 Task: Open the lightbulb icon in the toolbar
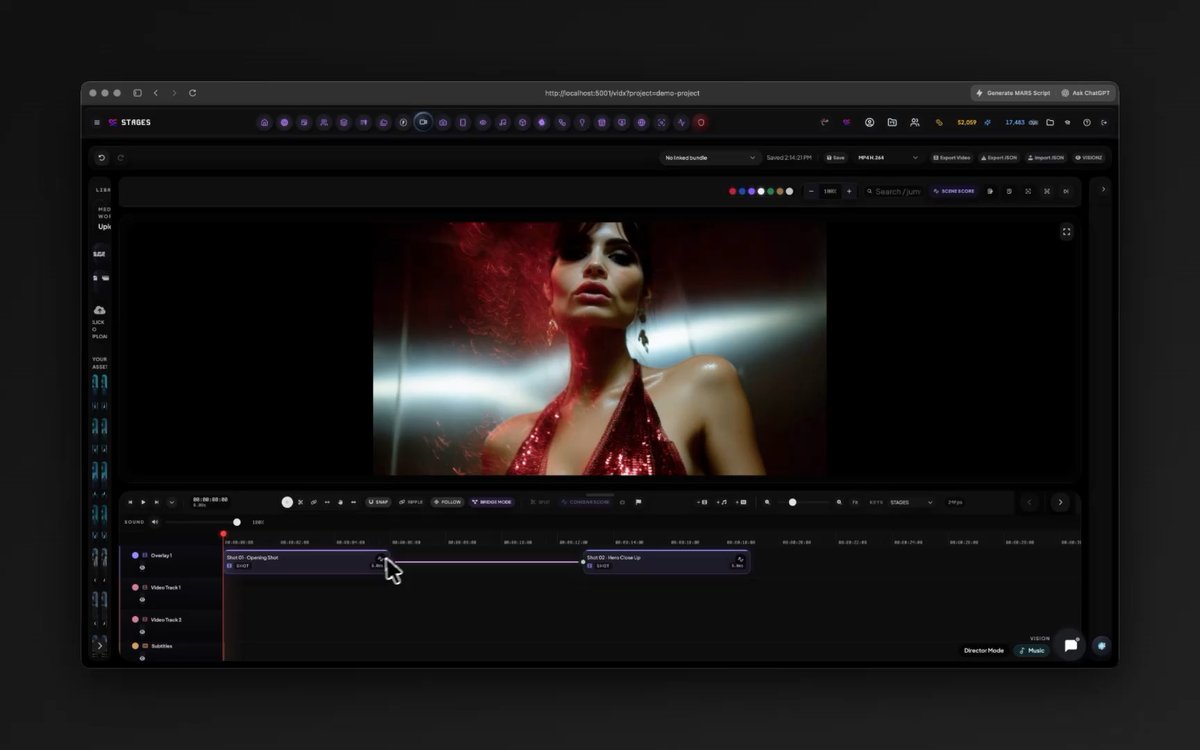click(x=582, y=122)
